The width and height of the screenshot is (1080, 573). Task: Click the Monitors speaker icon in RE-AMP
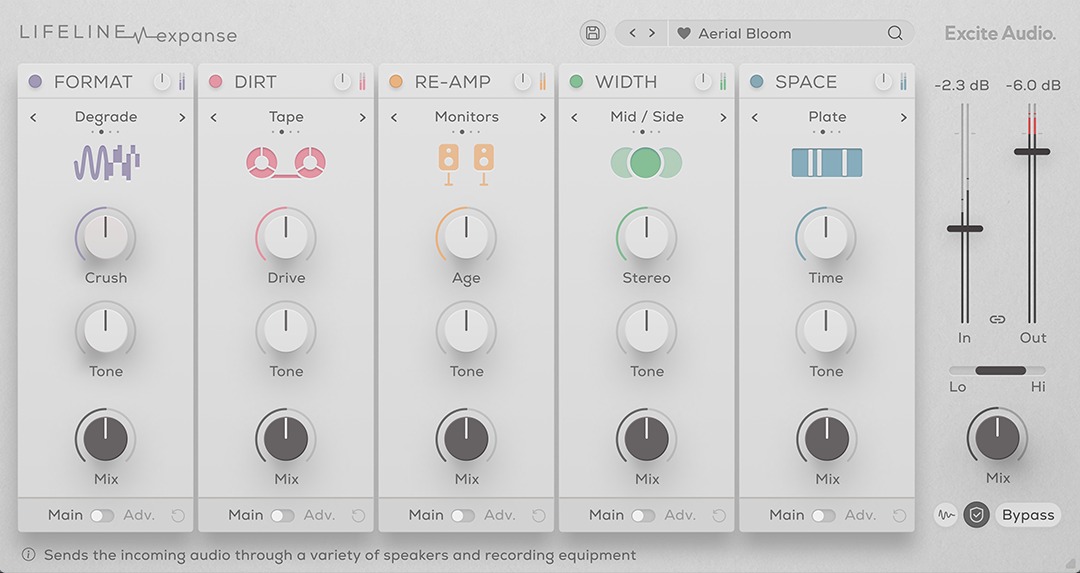[466, 162]
